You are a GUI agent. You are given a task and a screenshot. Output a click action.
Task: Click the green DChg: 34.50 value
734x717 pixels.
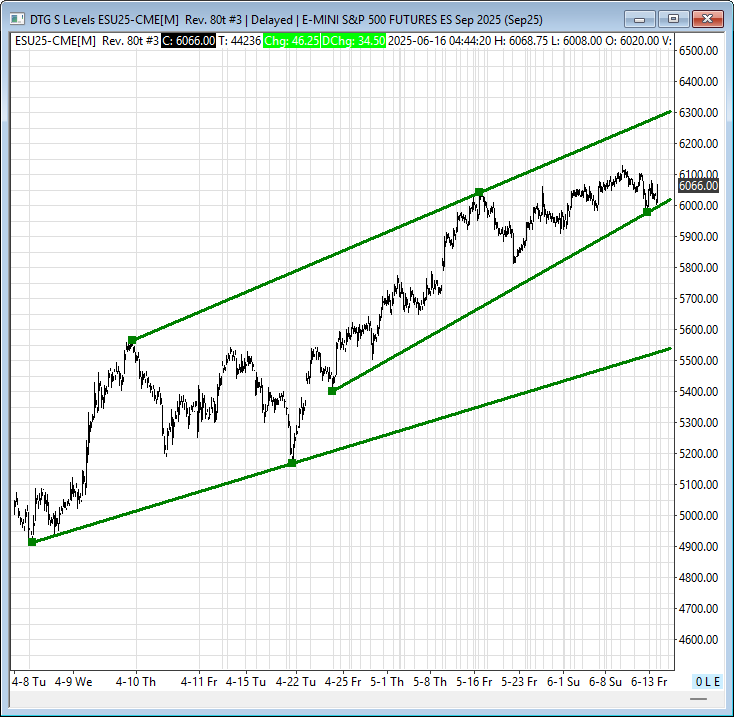coord(353,41)
